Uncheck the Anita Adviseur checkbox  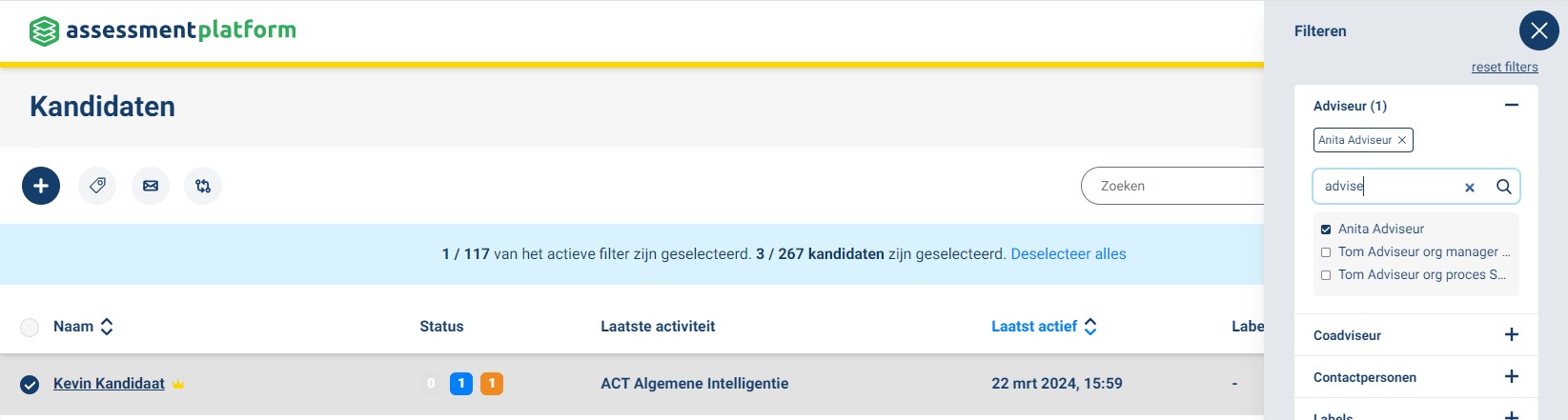pos(1326,230)
